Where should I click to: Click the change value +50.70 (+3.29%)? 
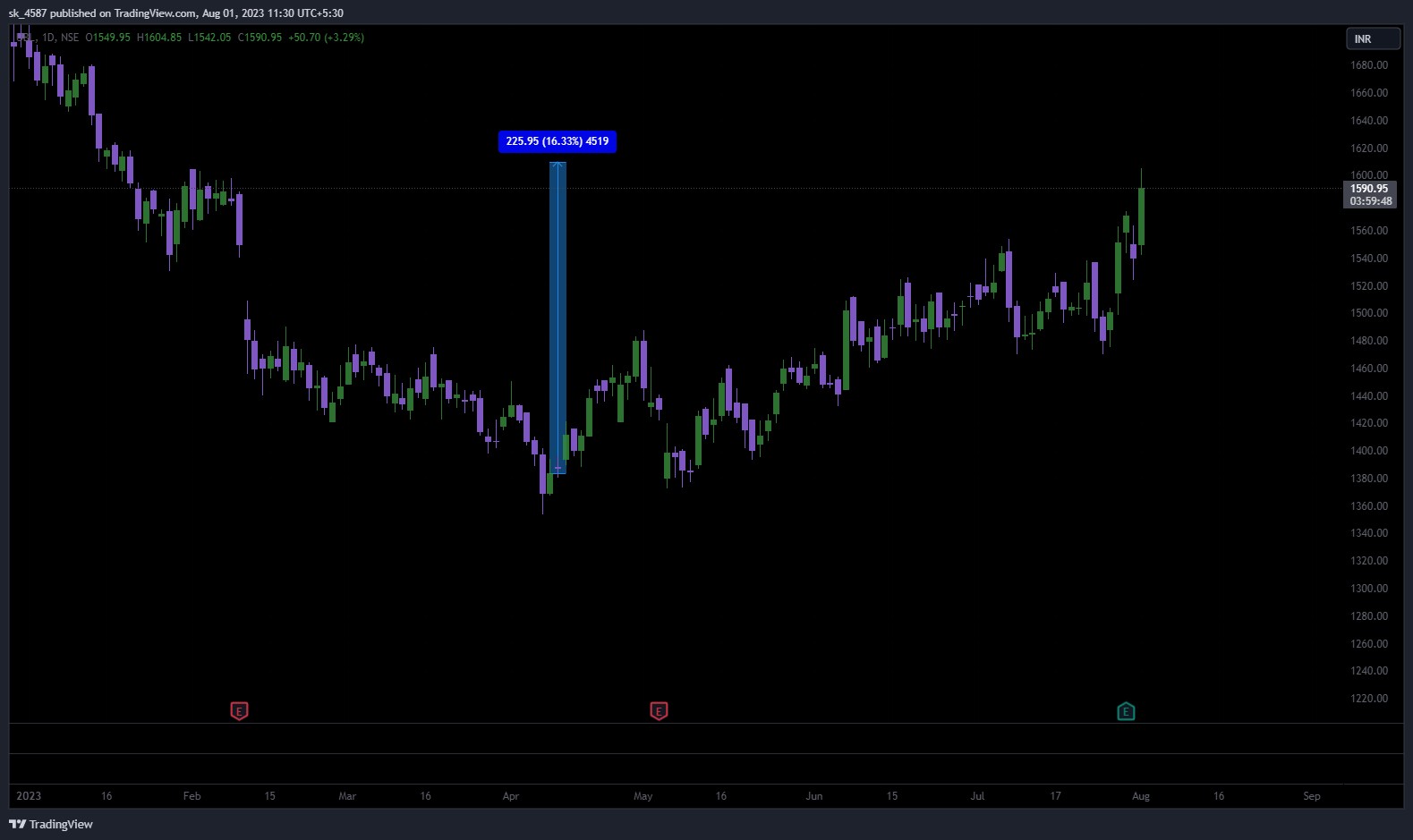point(326,38)
